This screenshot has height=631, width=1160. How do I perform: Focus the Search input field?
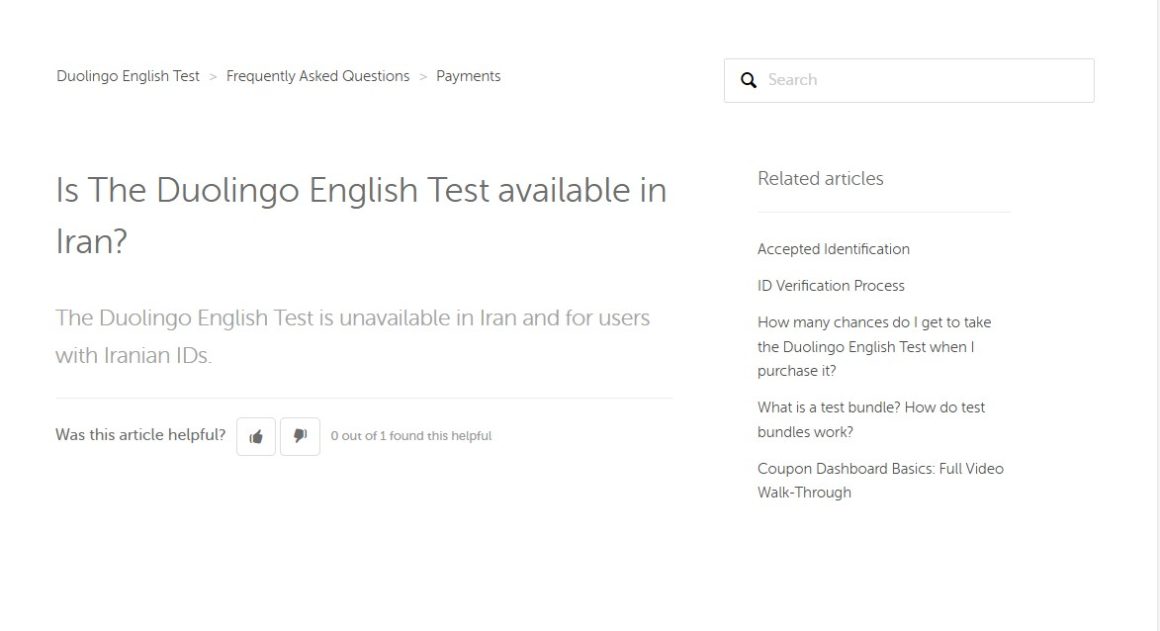tap(909, 81)
